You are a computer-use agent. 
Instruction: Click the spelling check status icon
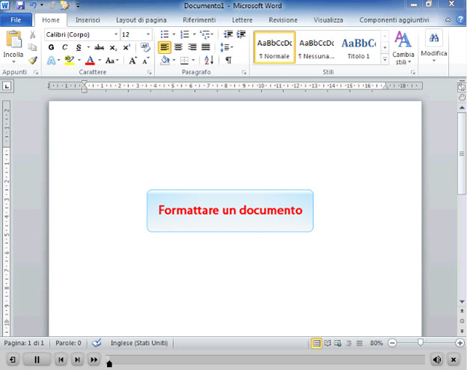[x=97, y=343]
